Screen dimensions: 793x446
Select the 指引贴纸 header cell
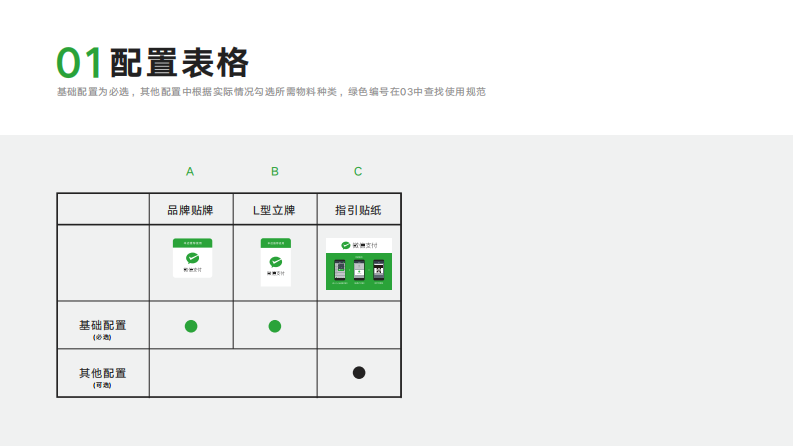click(359, 210)
